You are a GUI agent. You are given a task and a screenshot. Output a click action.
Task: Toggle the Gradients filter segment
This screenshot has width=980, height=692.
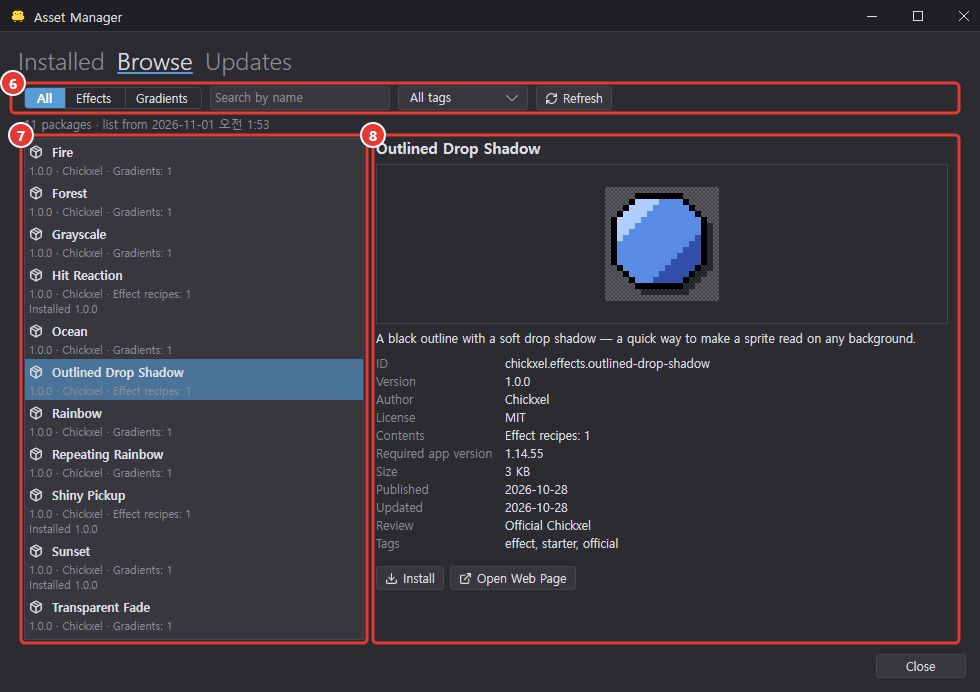(x=162, y=98)
